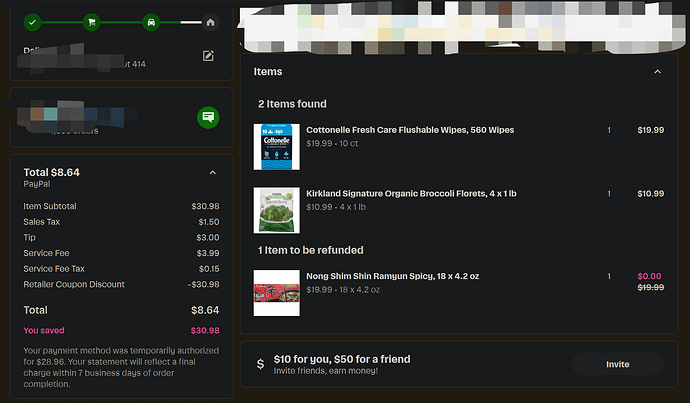Click the shopping cart progress step
Screen dimensions: 690x403
pyautogui.click(x=92, y=22)
